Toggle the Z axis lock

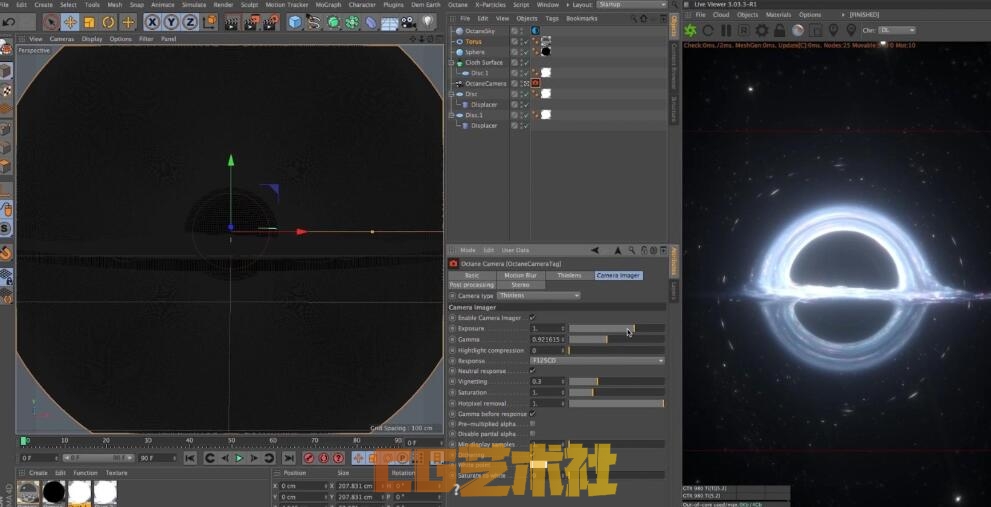point(190,23)
